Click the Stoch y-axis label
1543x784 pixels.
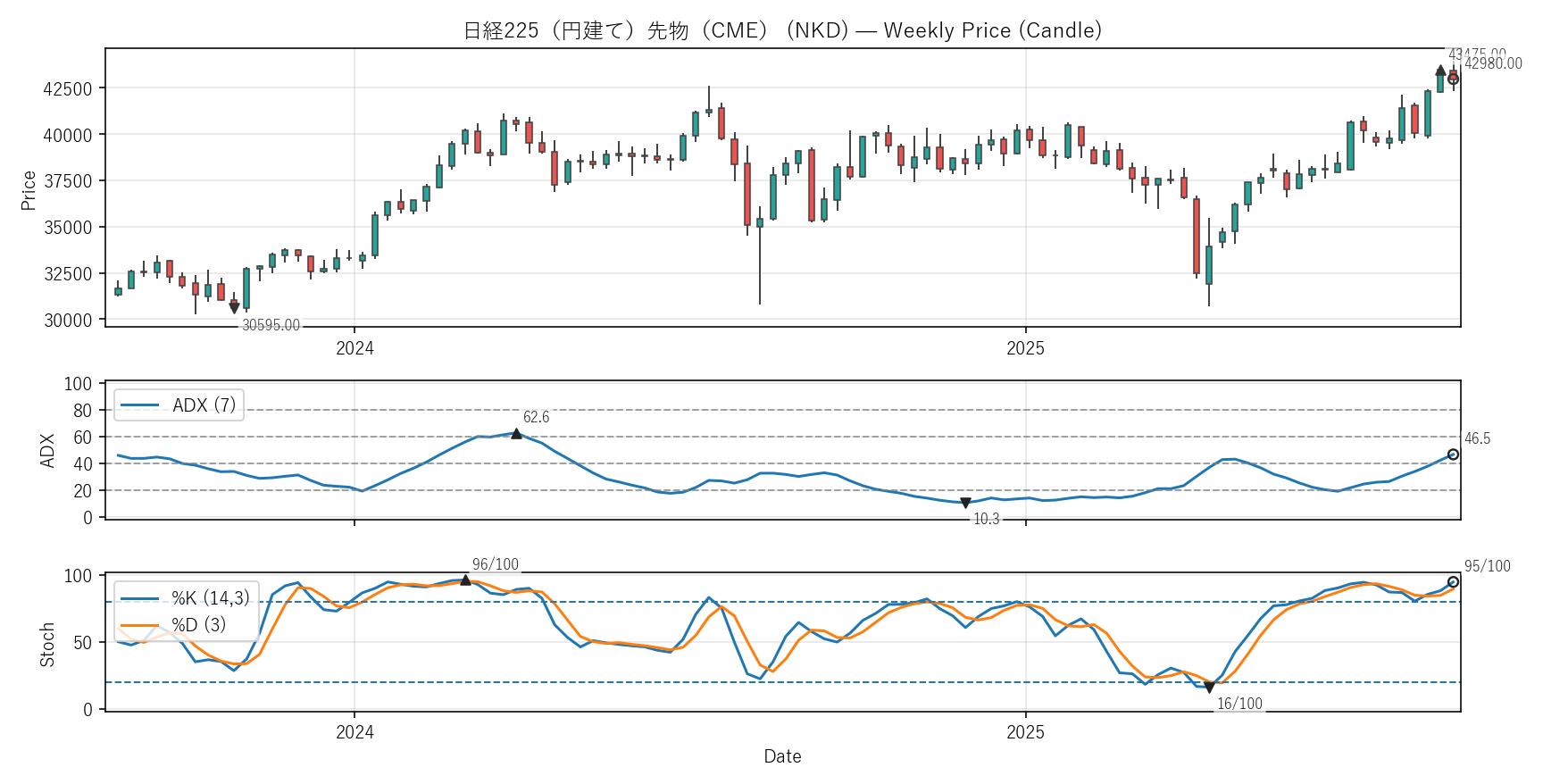[47, 645]
